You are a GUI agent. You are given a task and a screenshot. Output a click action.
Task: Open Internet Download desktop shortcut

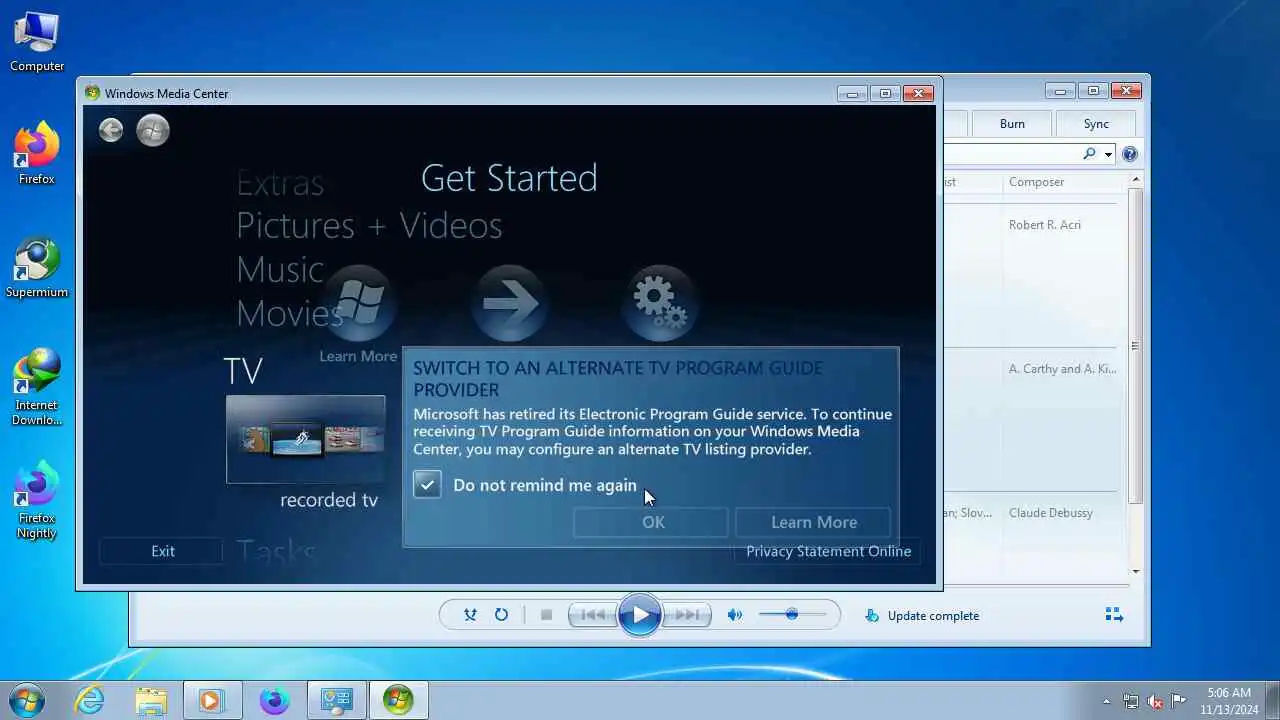coord(37,388)
